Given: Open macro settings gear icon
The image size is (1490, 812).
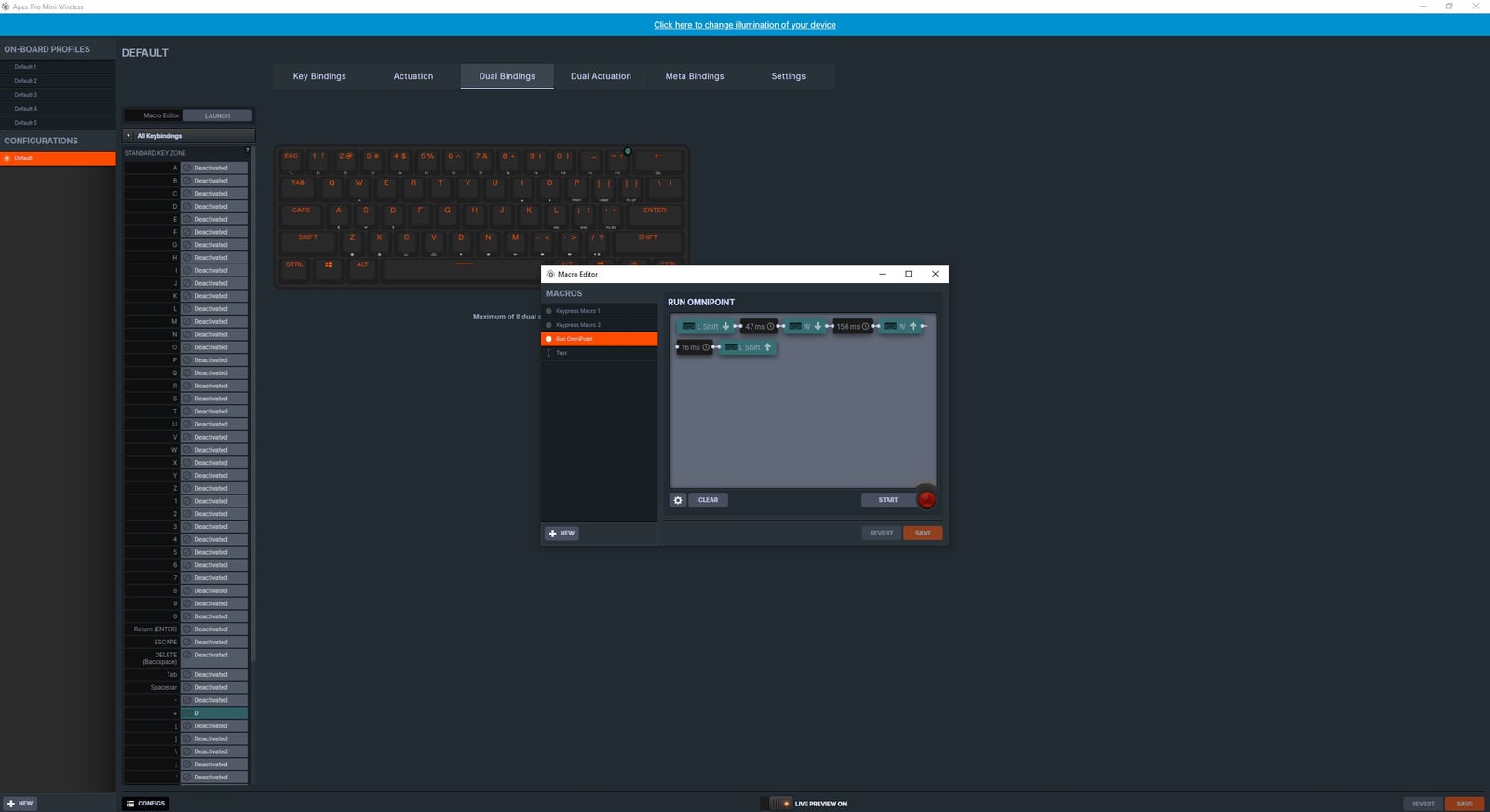Looking at the screenshot, I should [678, 500].
